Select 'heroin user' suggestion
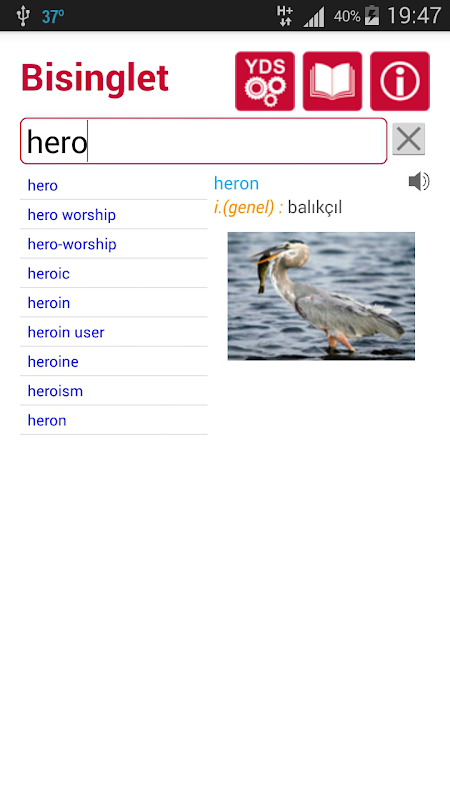 [113, 332]
